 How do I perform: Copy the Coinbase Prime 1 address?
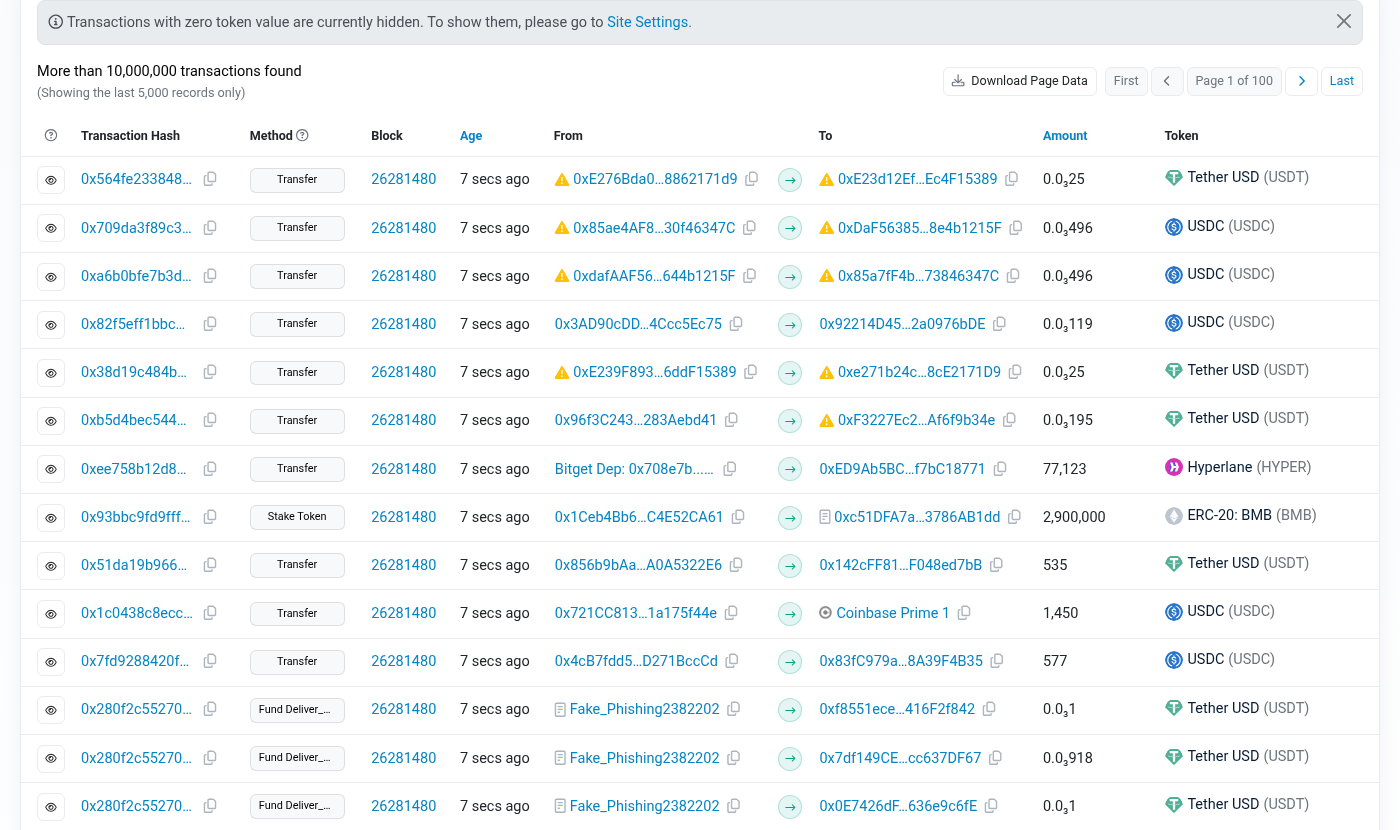964,613
